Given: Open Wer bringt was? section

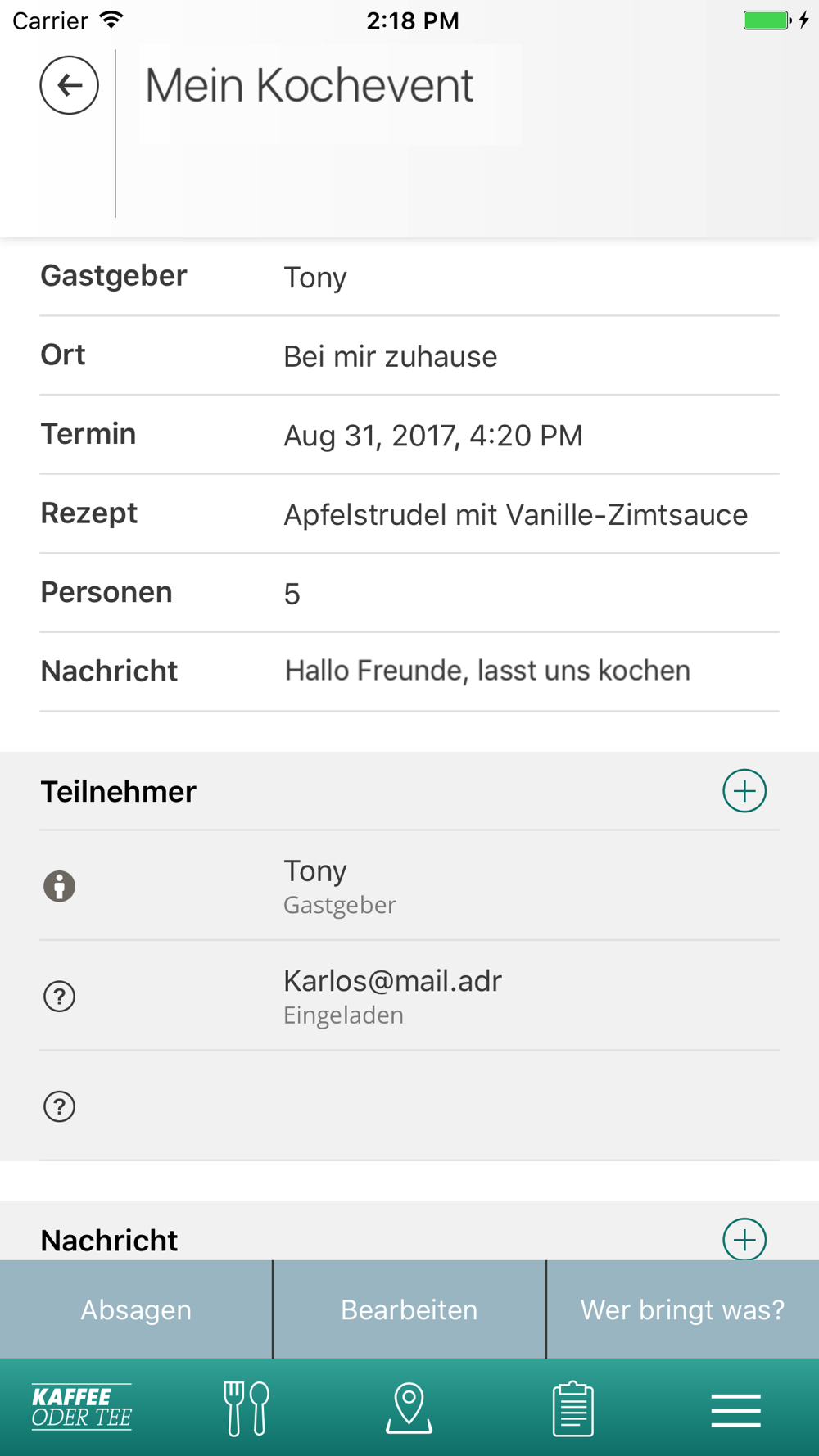Looking at the screenshot, I should tap(683, 1309).
